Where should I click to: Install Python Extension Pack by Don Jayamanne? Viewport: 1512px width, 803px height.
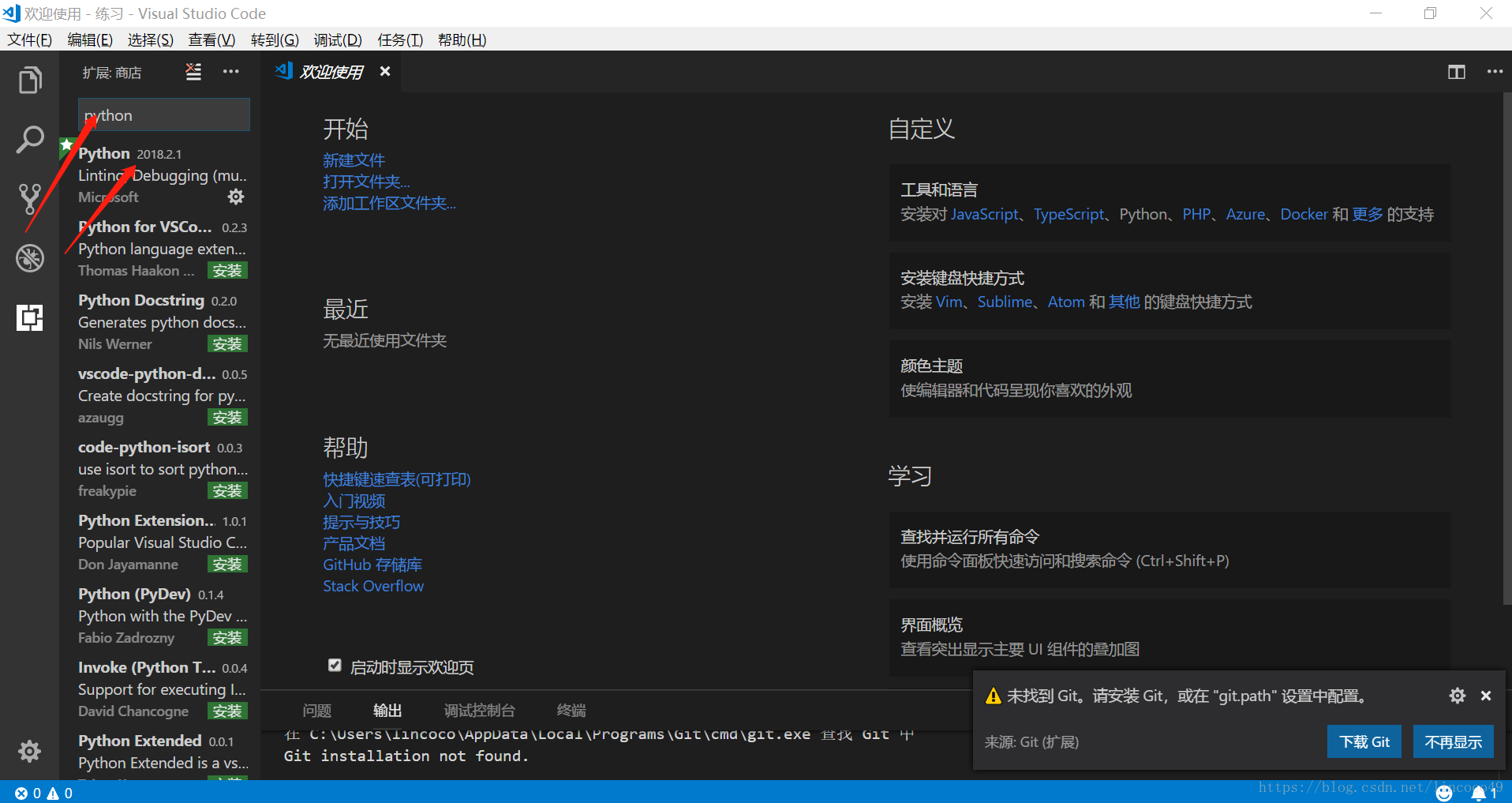(228, 565)
